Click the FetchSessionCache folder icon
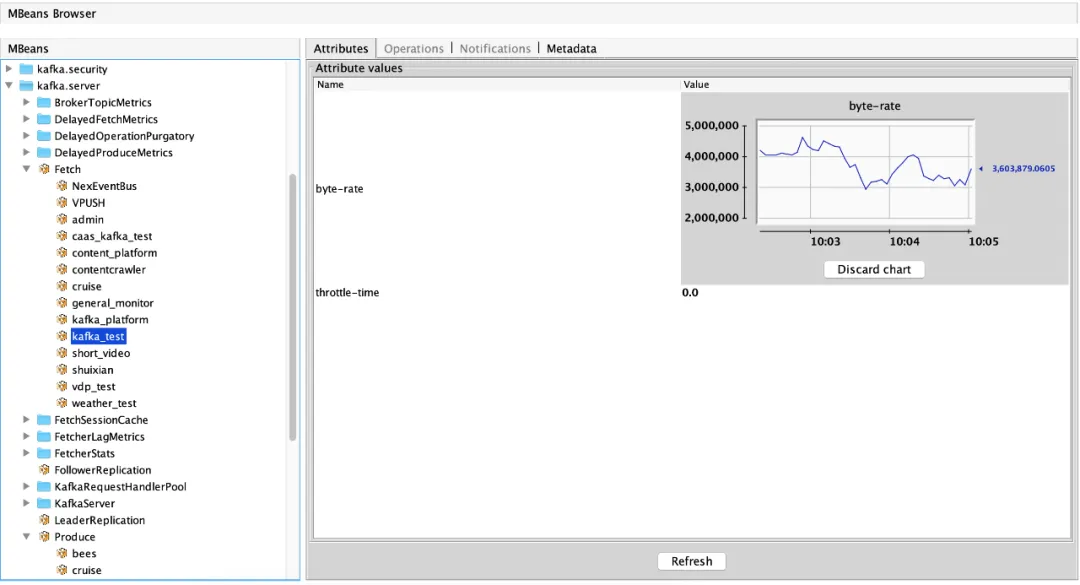The width and height of the screenshot is (1080, 585). (x=43, y=420)
